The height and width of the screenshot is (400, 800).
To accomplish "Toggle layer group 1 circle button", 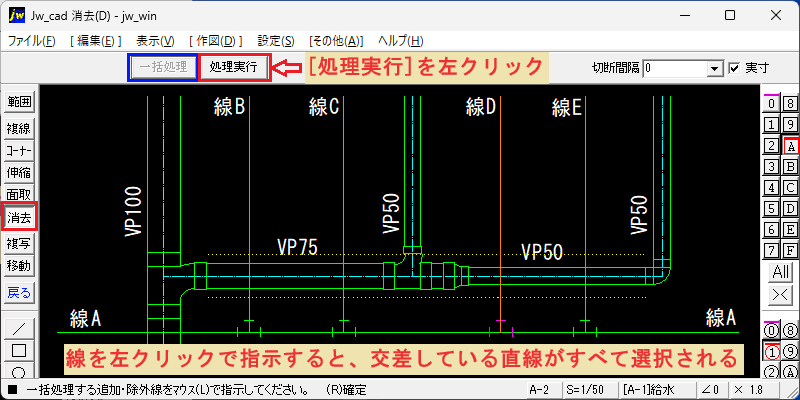I will [771, 351].
